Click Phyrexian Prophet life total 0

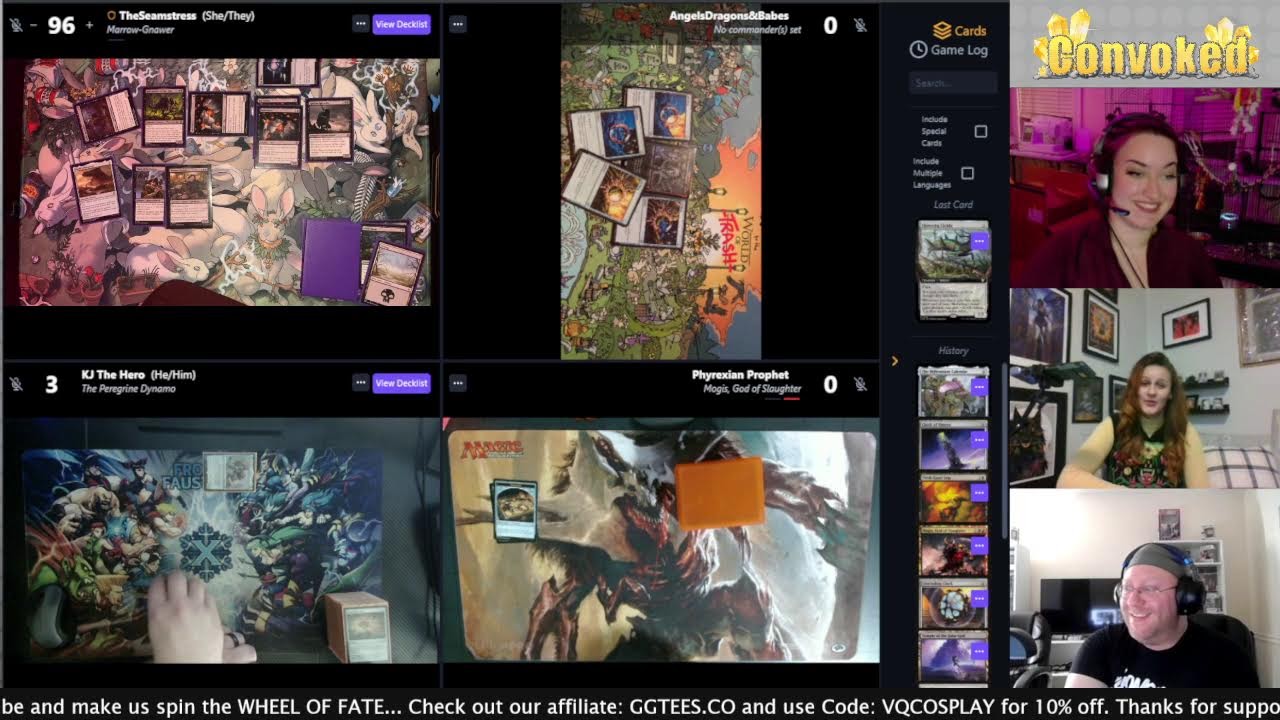tap(830, 384)
